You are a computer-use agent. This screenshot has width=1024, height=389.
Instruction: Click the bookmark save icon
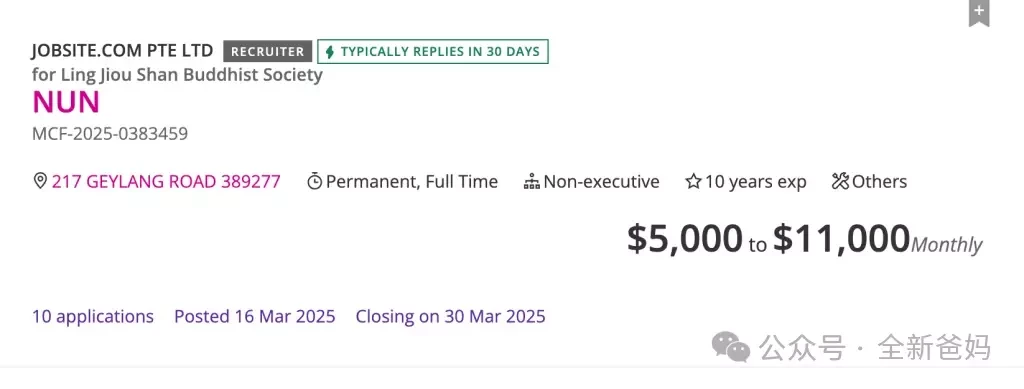pyautogui.click(x=978, y=12)
